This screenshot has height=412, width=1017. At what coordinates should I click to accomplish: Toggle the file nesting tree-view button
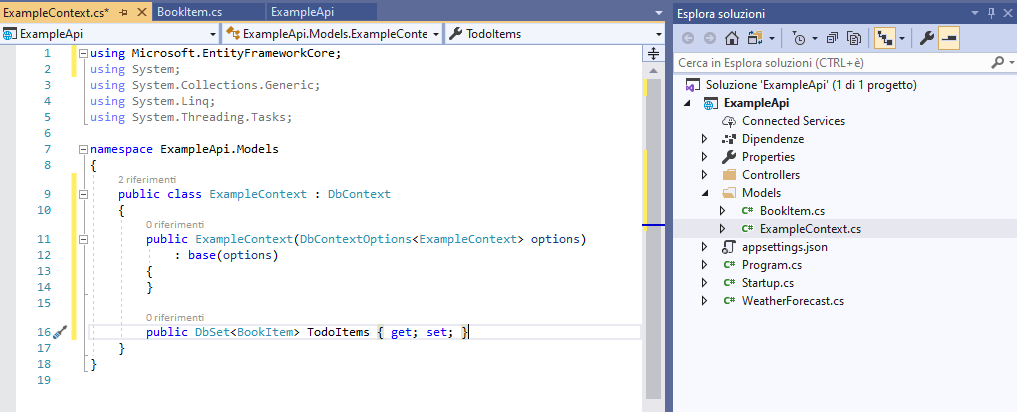tap(883, 39)
